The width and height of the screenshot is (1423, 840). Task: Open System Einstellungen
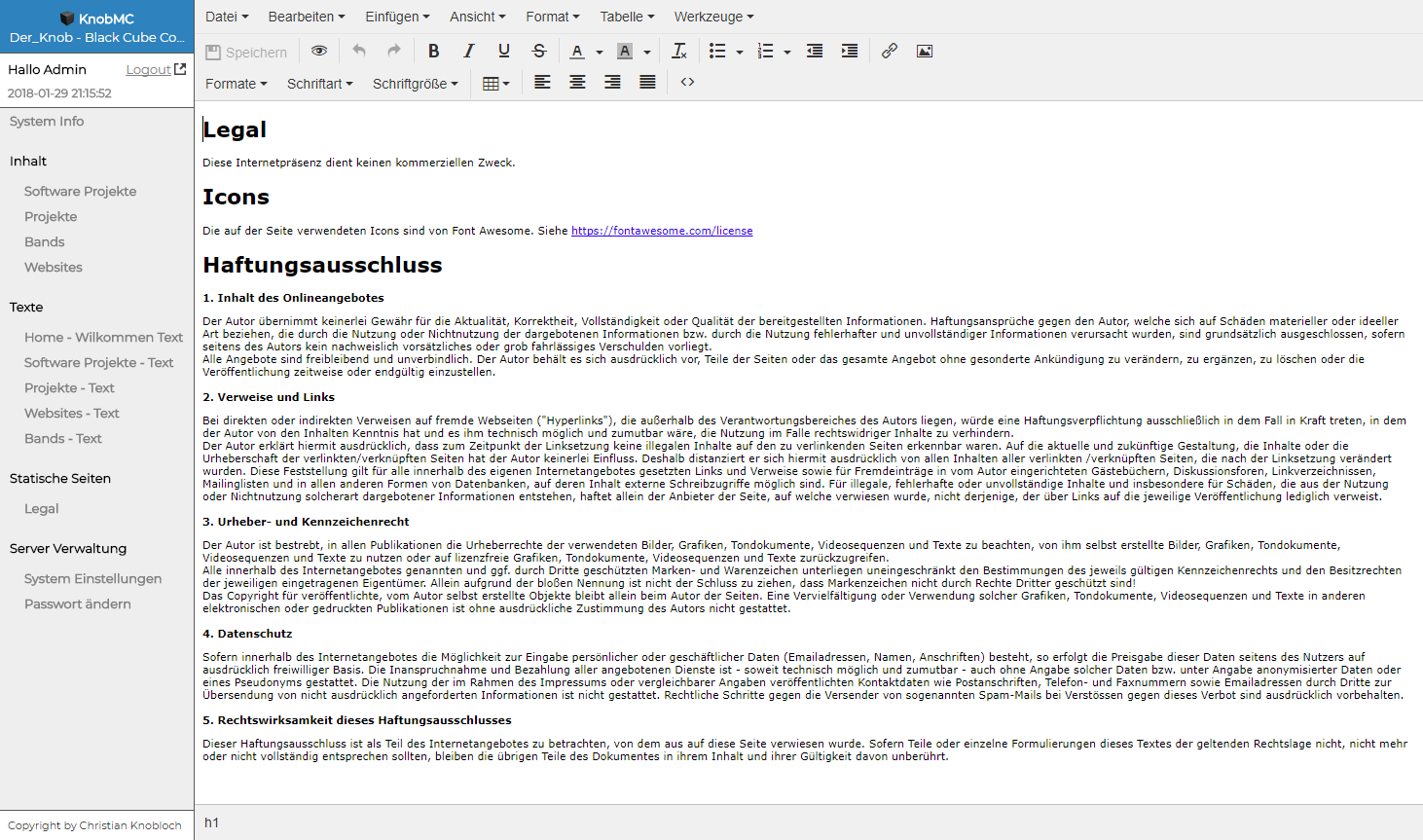[93, 579]
